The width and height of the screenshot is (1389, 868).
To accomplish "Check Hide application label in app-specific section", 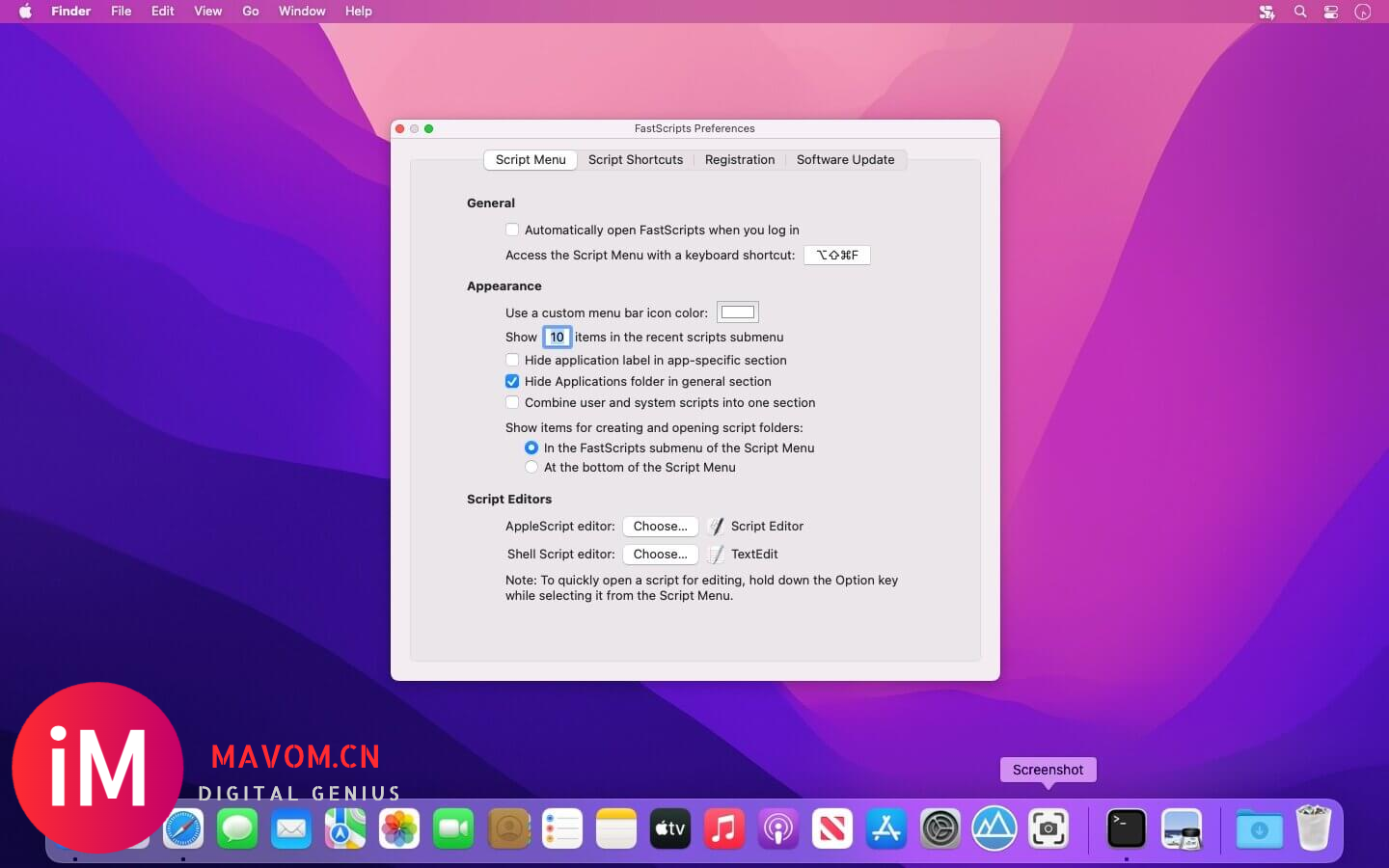I will point(512,360).
